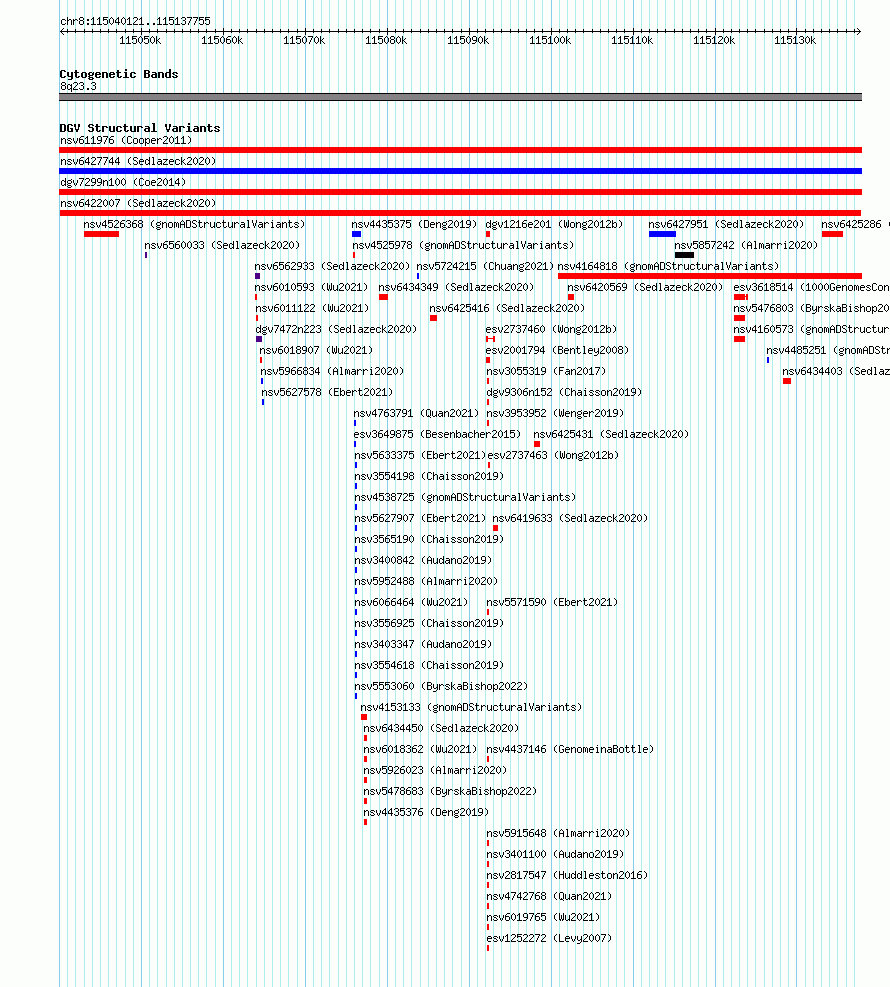Select nsv3554198 (Chaisson2019) variant

[x=429, y=477]
